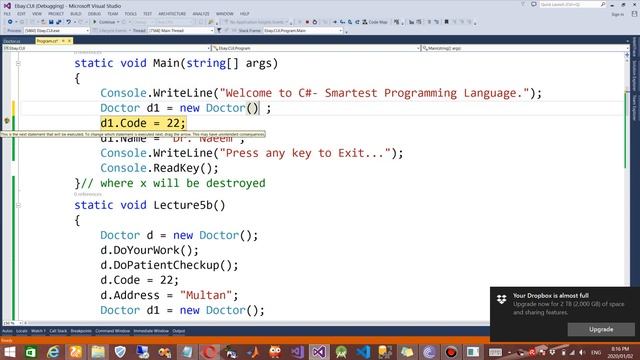Viewport: 640px width, 360px height.
Task: Open the Output tab
Action: [x=178, y=331]
